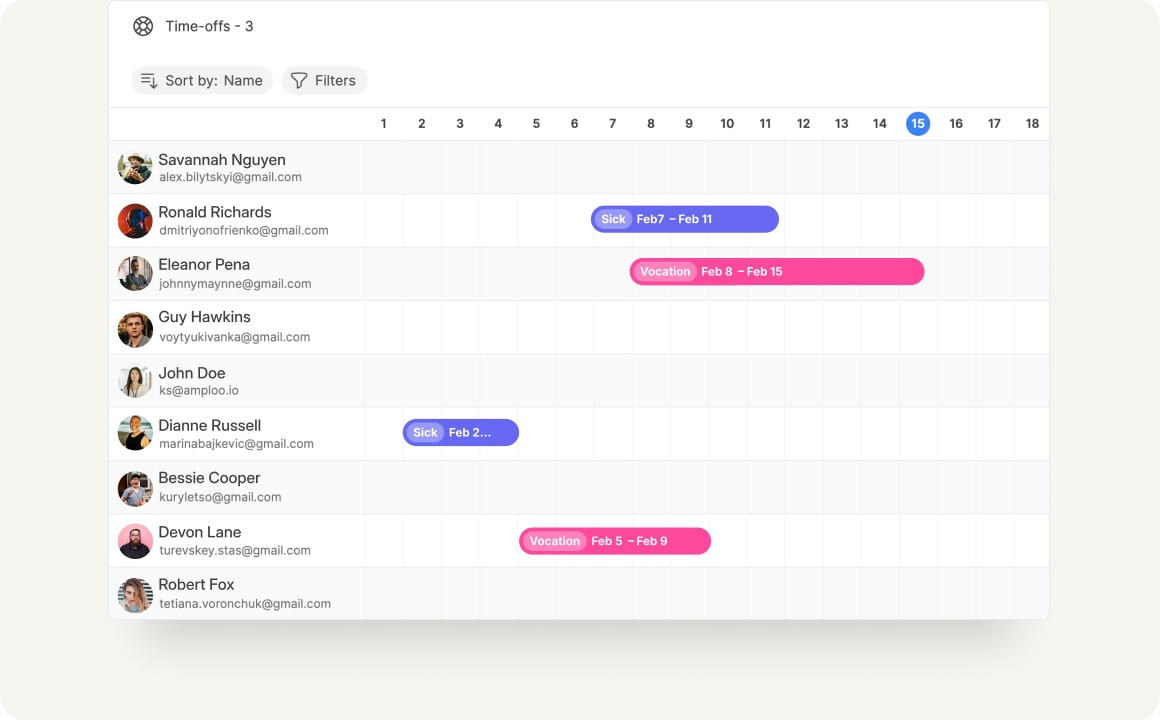Click the Vocation badge on Eleanor Pena's bar
The image size is (1160, 720).
665,271
